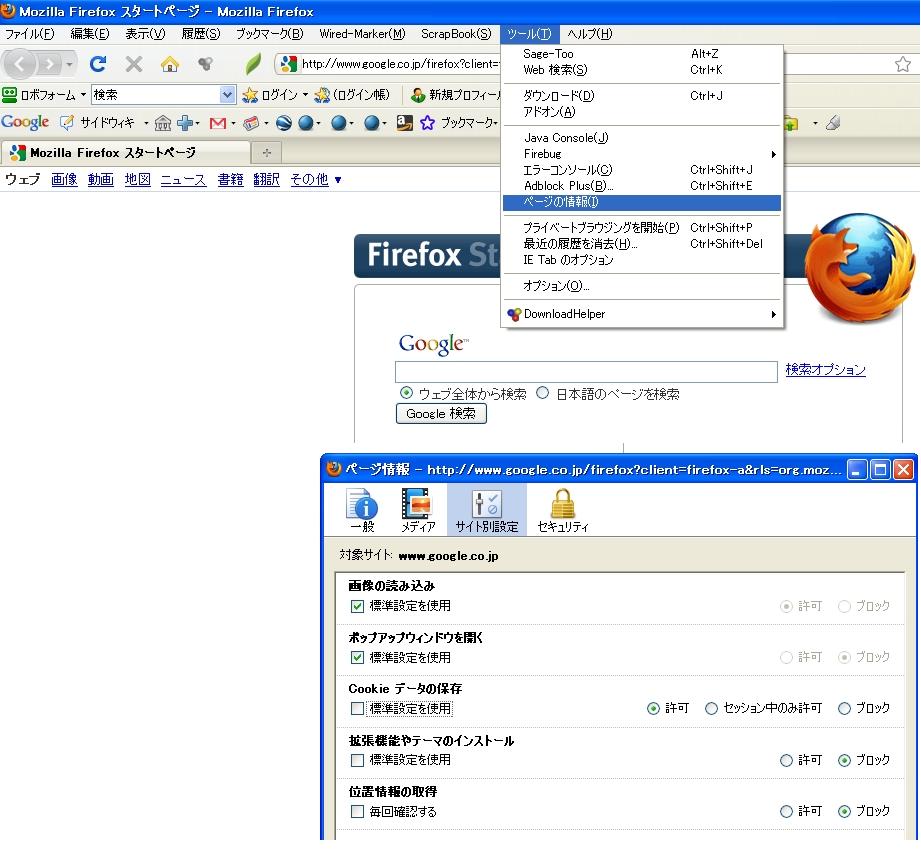Image resolution: width=921 pixels, height=856 pixels.
Task: Click the Google search text field
Action: tap(586, 372)
